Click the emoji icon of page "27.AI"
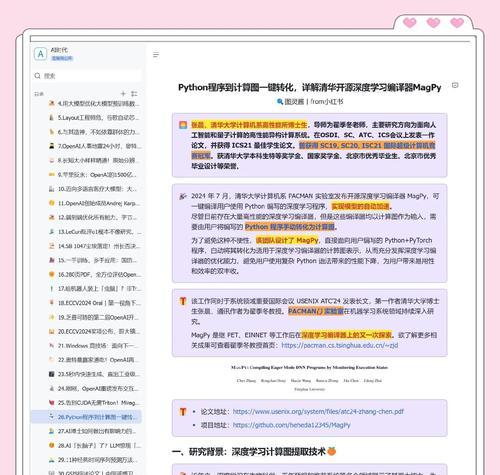Viewport: 500px width, 475px height. pos(52,431)
